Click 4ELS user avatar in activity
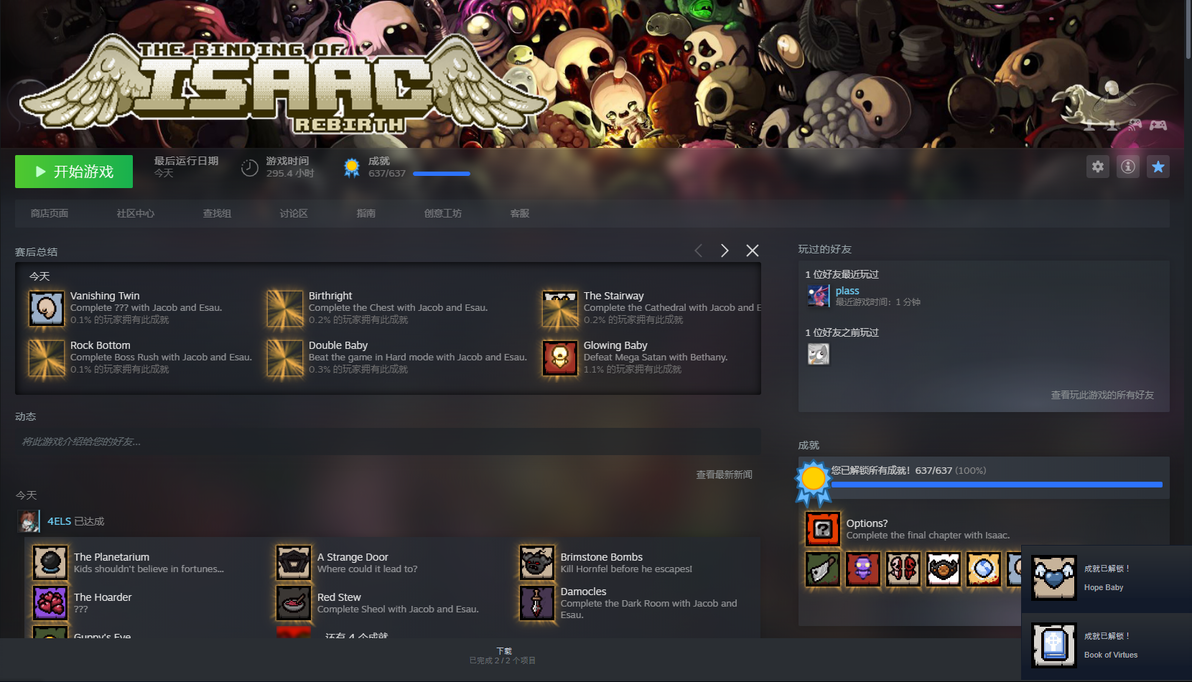Screen dimensions: 1192x682 [x=29, y=522]
